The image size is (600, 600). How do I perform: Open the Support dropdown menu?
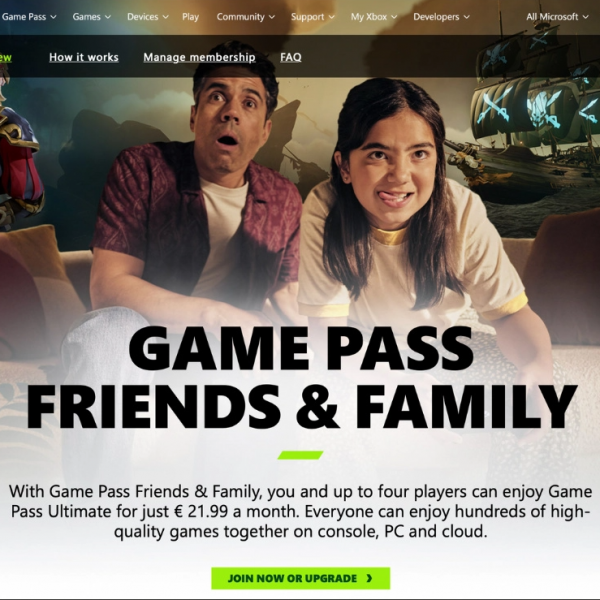[313, 17]
